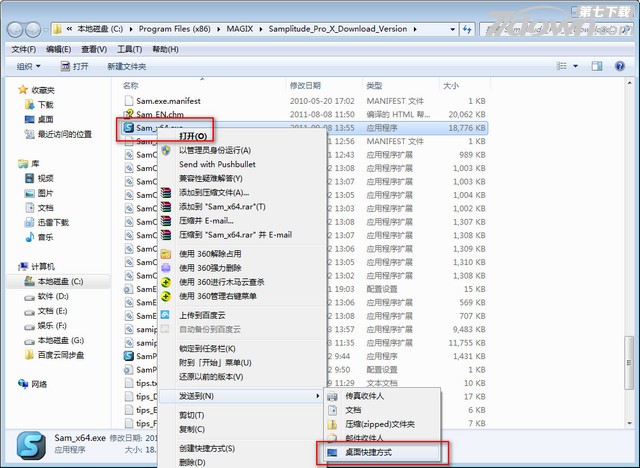The width and height of the screenshot is (640, 468).
Task: Open the 组织 dropdown in toolbar
Action: (29, 66)
